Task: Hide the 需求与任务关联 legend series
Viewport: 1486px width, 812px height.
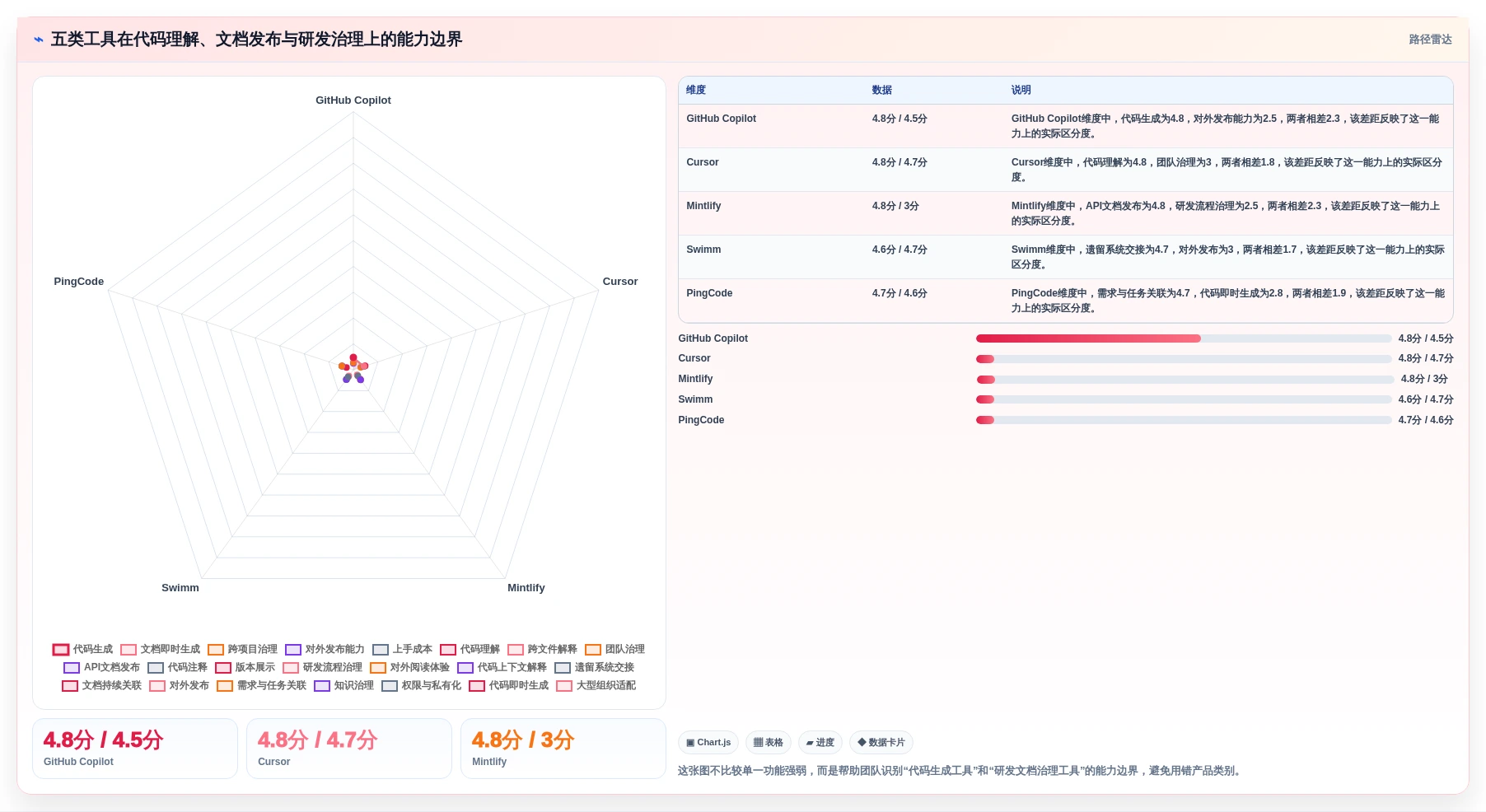Action: 261,685
